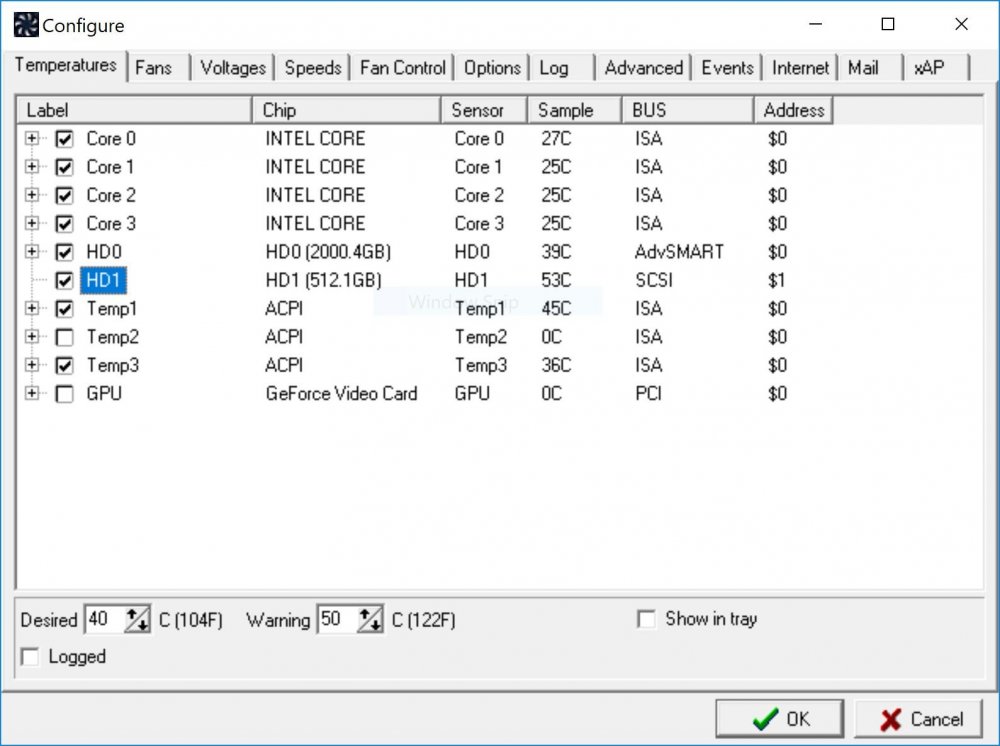Select the HD1 label in the list
This screenshot has height=746, width=1000.
[x=103, y=281]
